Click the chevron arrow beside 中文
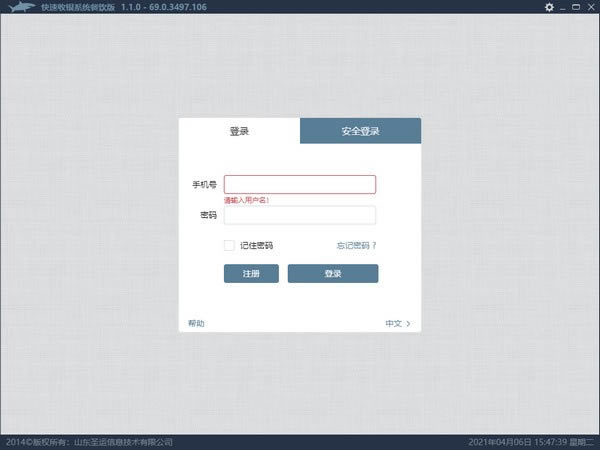The height and width of the screenshot is (450, 600). 408,323
